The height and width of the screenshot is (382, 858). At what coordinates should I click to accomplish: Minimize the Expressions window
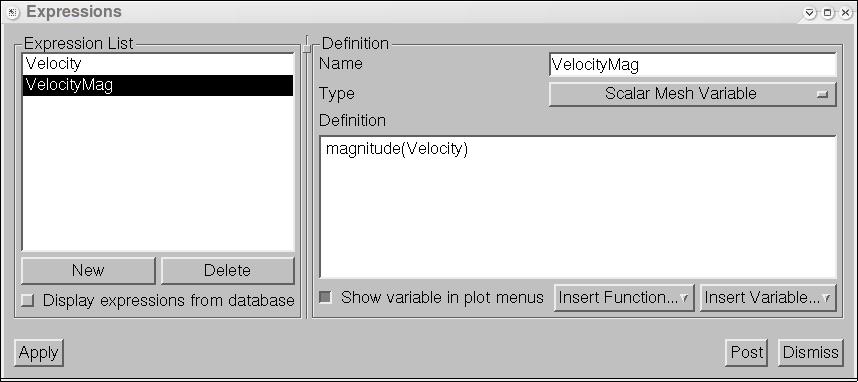pos(810,12)
